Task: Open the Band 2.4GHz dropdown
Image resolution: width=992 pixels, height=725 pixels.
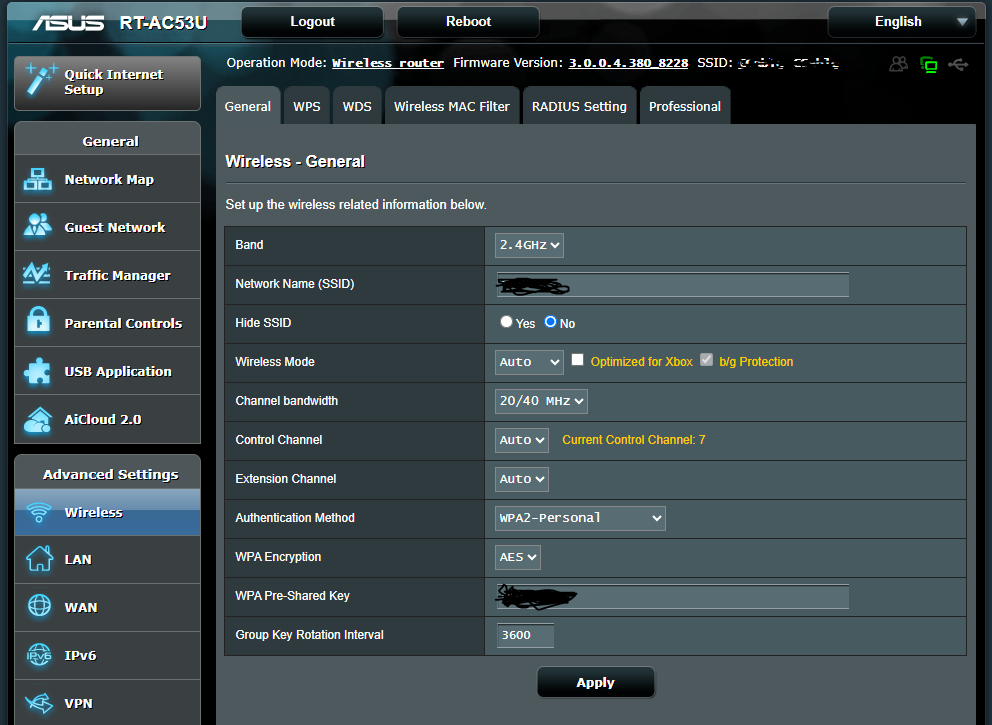Action: tap(529, 245)
